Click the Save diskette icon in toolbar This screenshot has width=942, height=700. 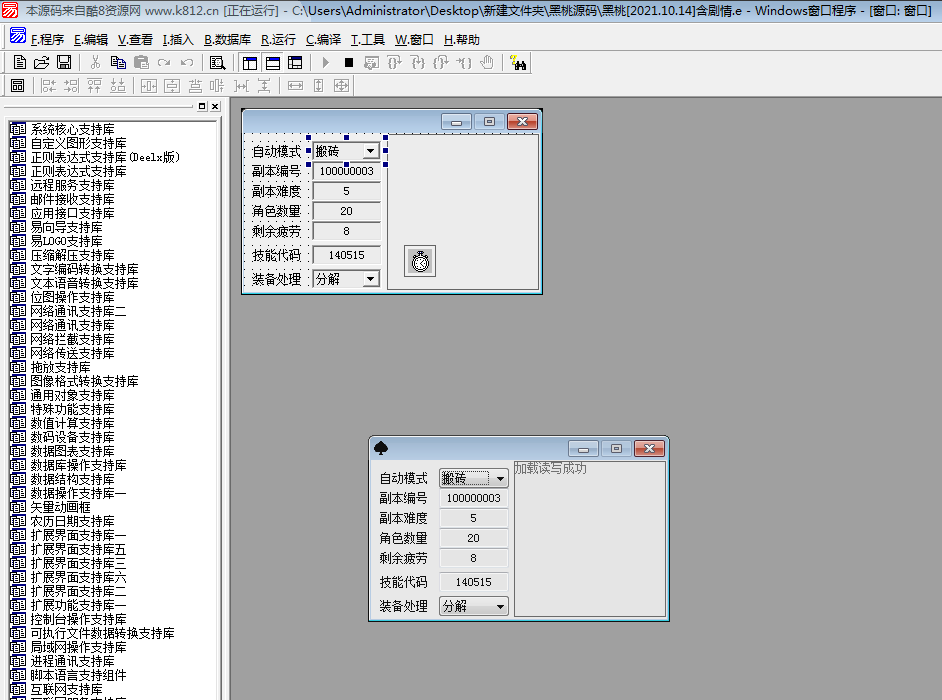point(63,63)
